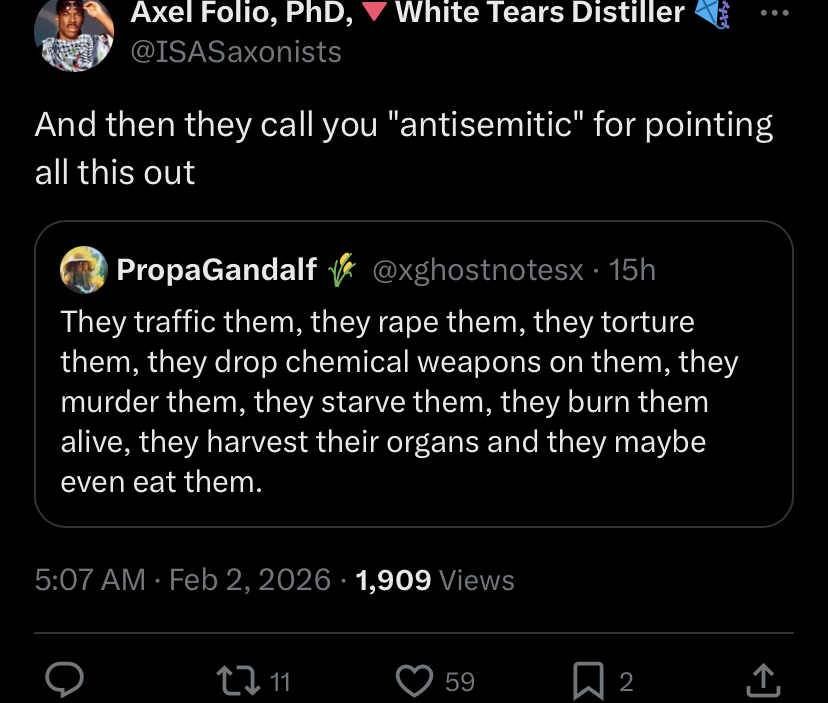Tap the @xghostnotesx handle
828x703 pixels.
click(x=478, y=268)
